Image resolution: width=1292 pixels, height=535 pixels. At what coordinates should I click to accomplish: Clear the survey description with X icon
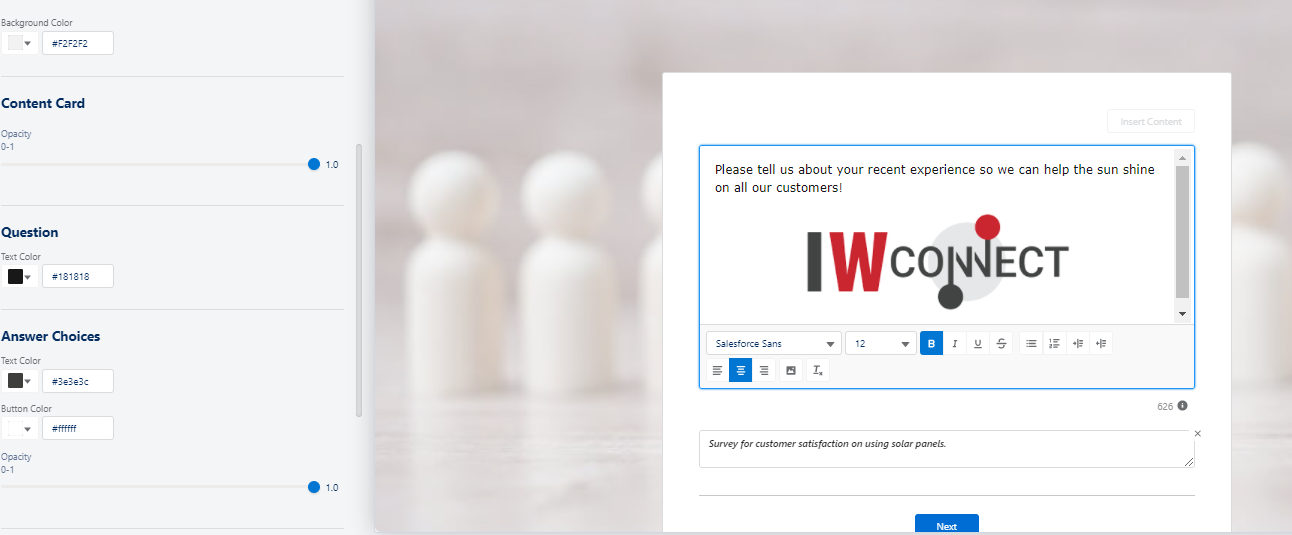coord(1198,433)
